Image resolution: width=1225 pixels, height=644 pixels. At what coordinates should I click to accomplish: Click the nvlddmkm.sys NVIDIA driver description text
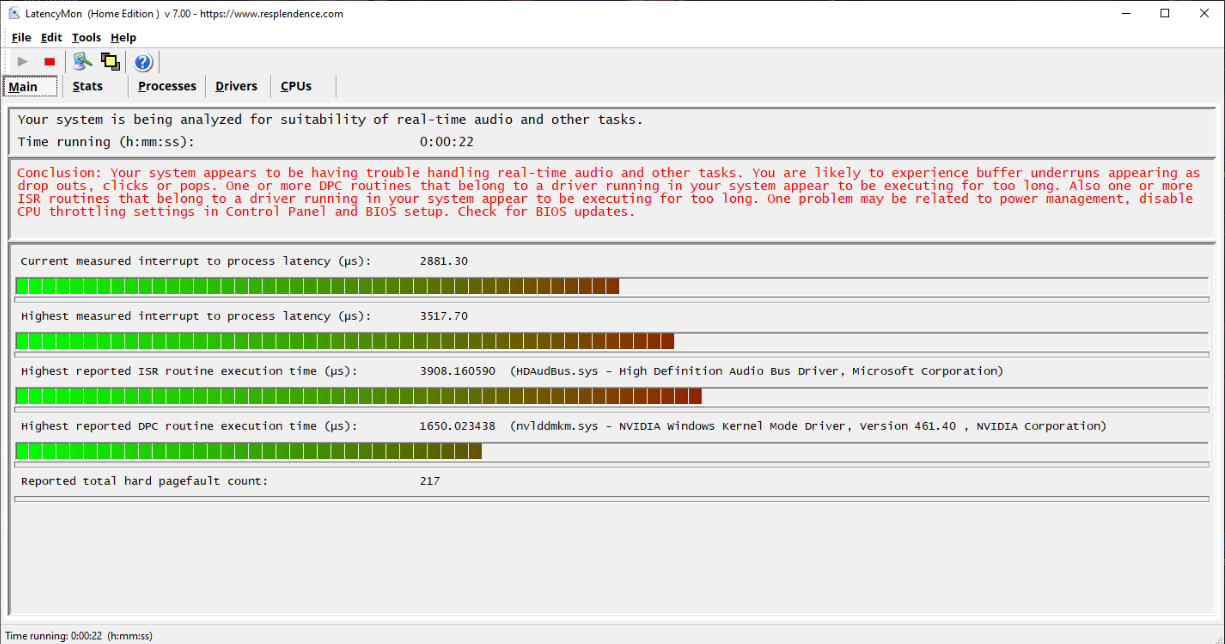pos(808,426)
